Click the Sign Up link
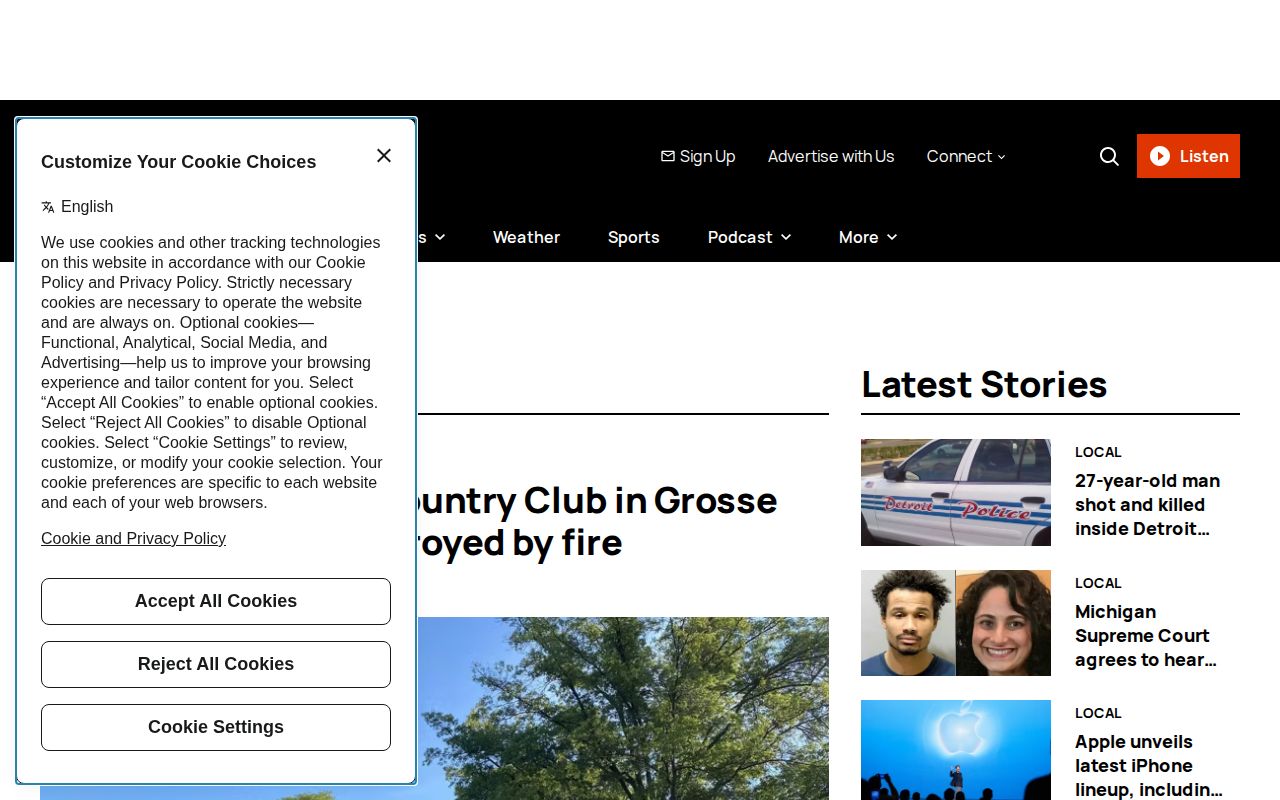 tap(707, 156)
